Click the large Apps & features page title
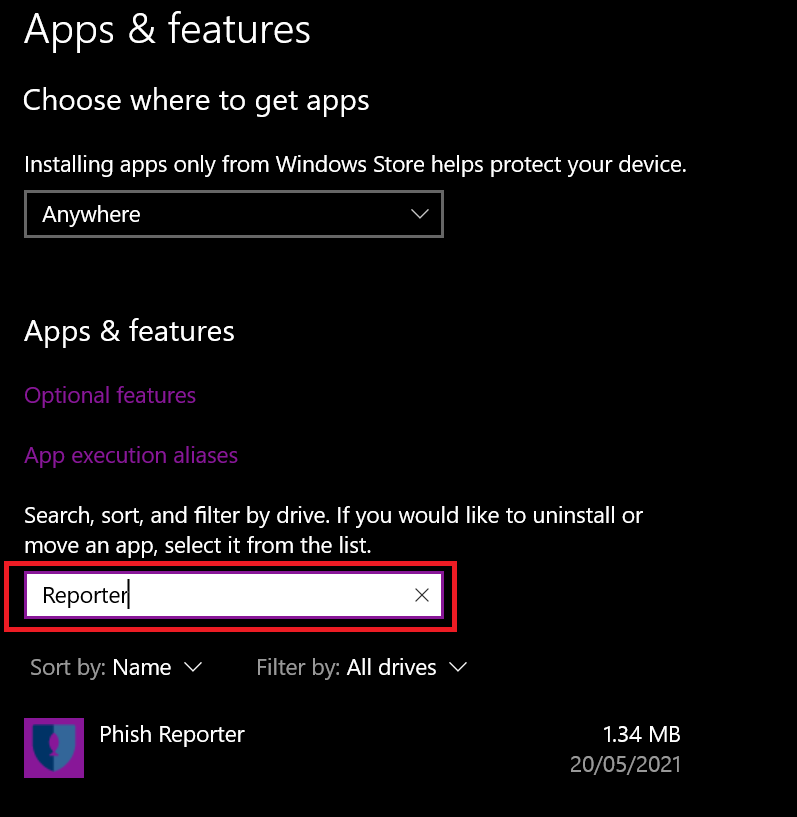 [x=167, y=30]
